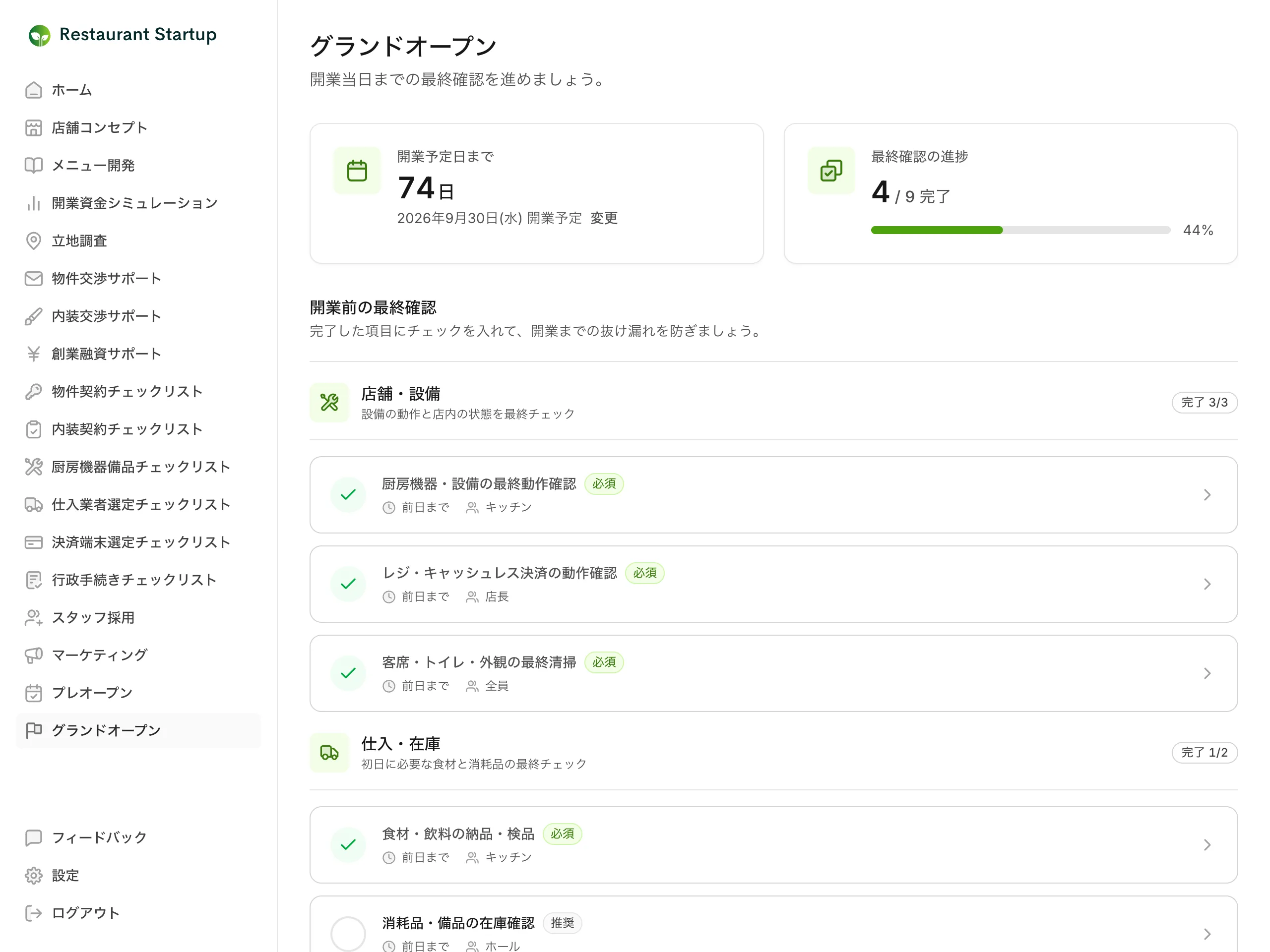Open 立地調査 in sidebar
This screenshot has height=952, width=1270.
click(138, 241)
